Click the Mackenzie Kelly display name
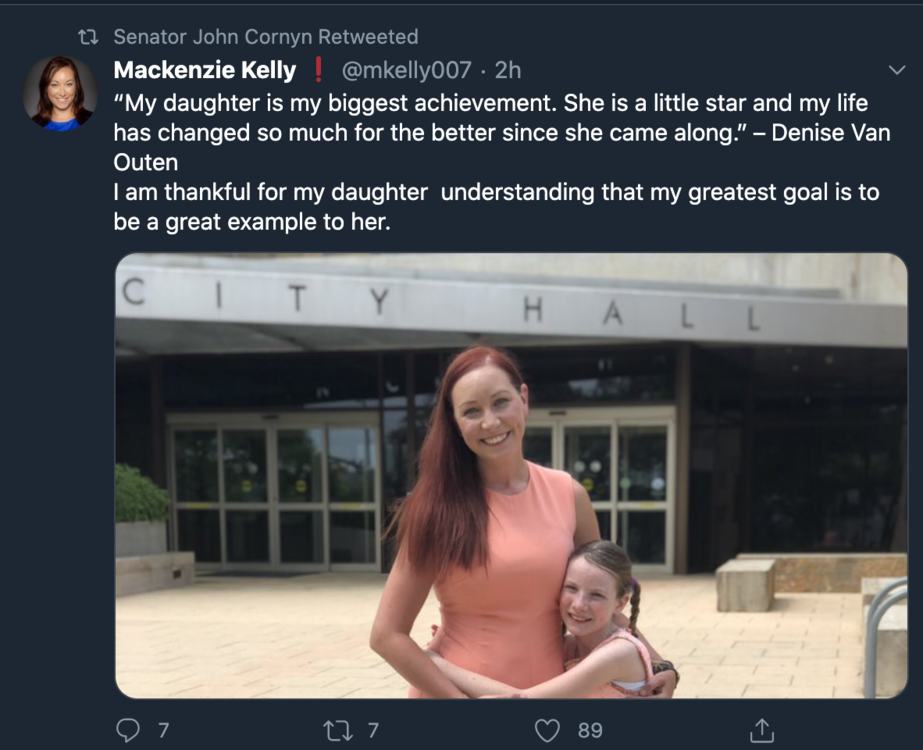This screenshot has width=923, height=750. click(205, 70)
